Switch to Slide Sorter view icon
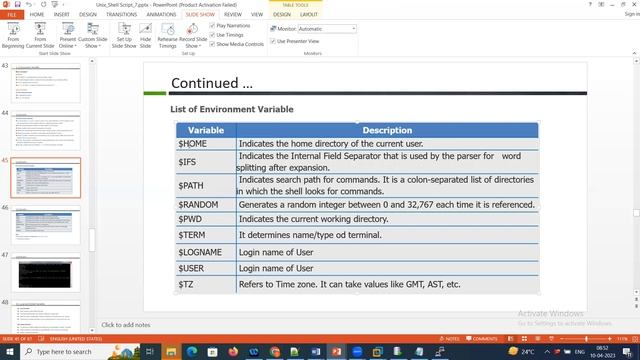The image size is (640, 360). [x=524, y=339]
